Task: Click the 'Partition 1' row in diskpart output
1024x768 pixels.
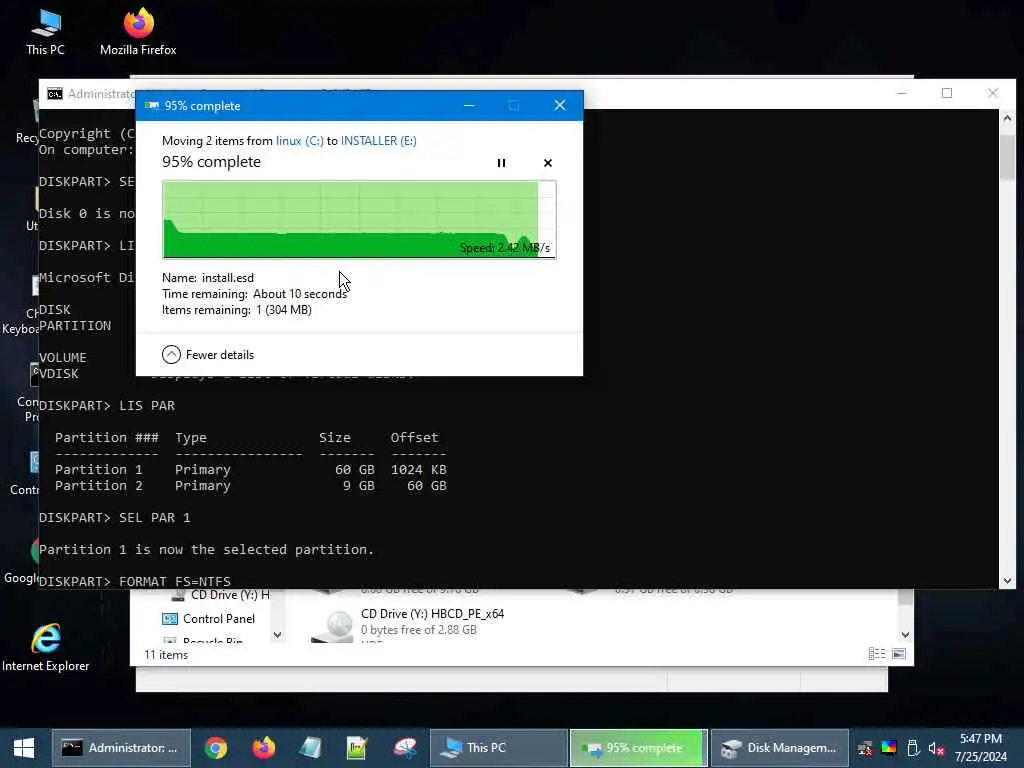Action: [x=251, y=470]
